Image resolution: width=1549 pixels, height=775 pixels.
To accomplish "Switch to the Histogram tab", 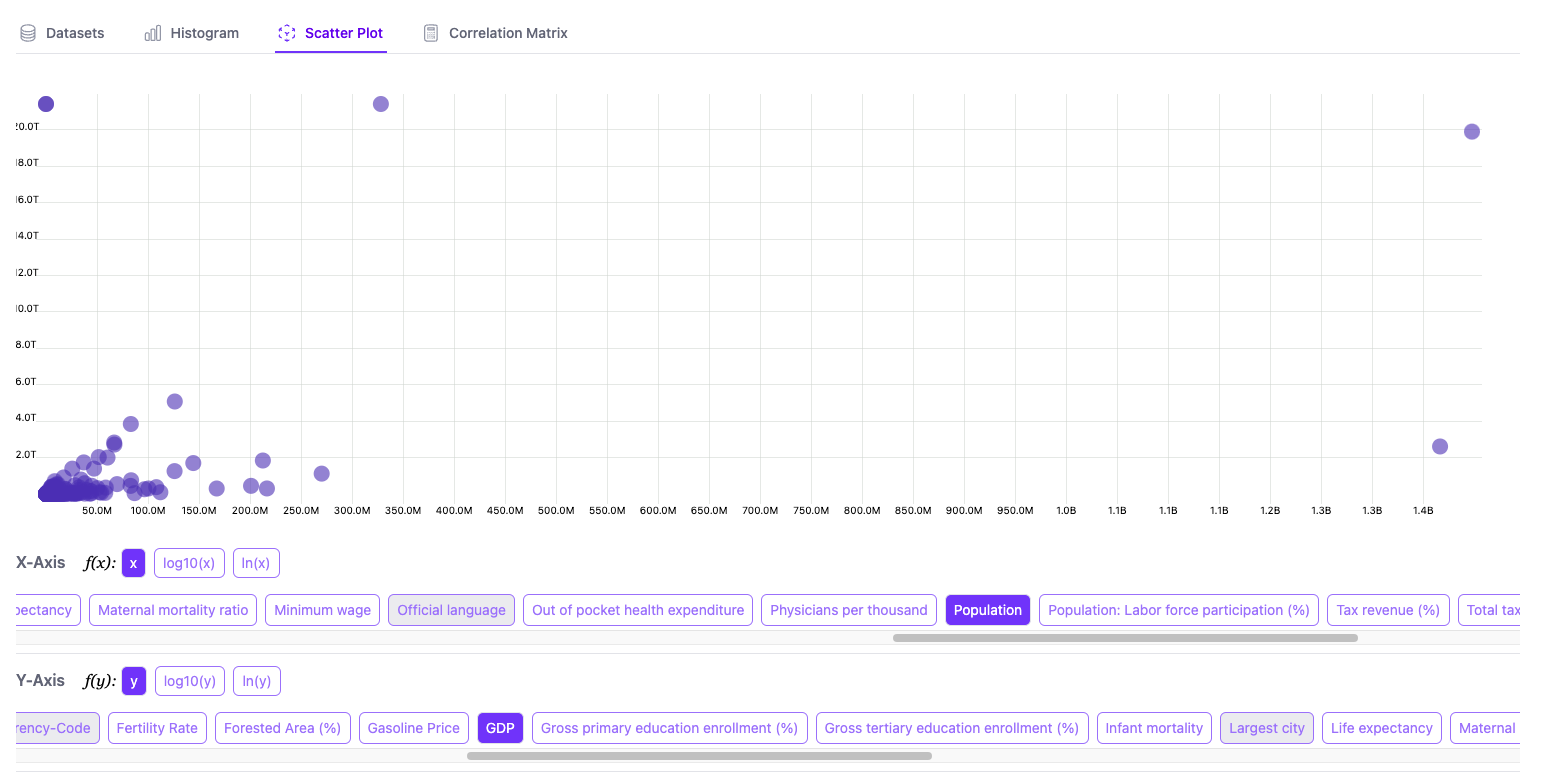I will coord(191,33).
